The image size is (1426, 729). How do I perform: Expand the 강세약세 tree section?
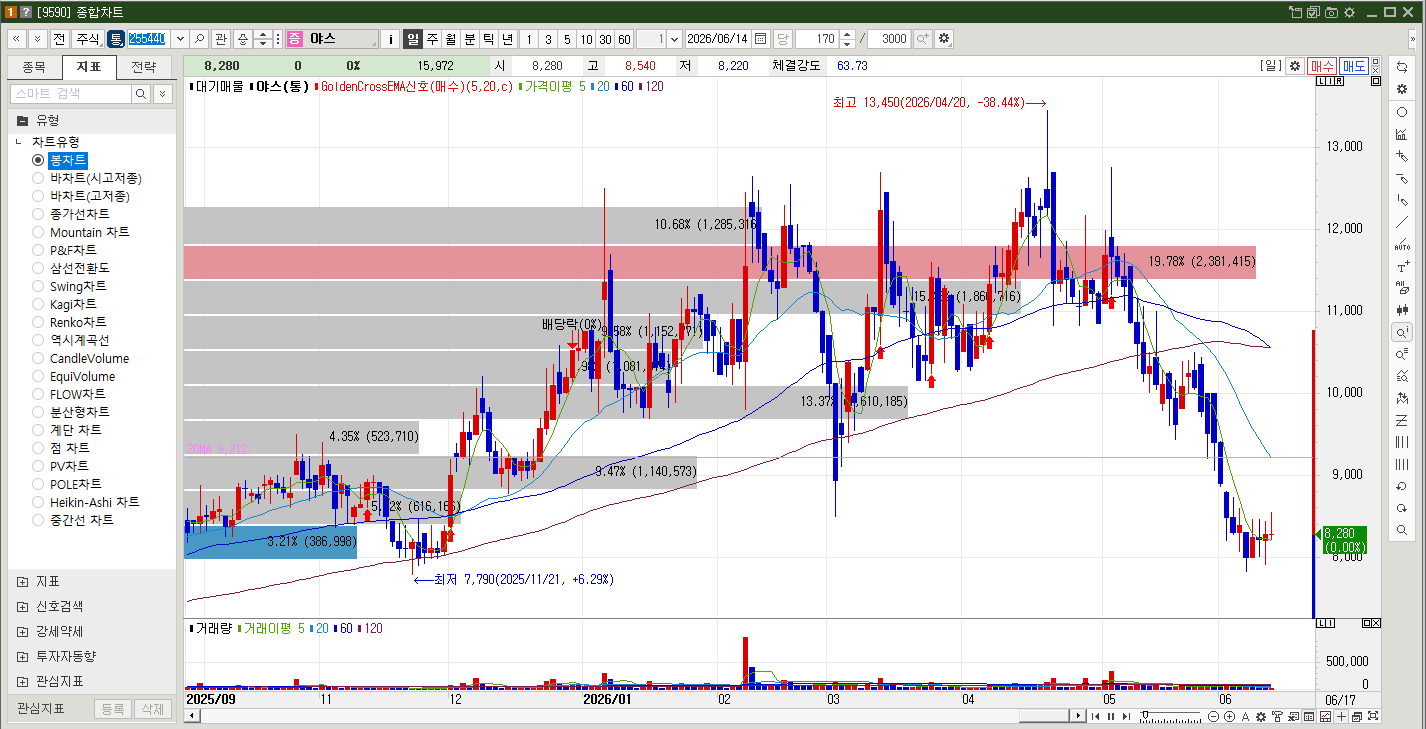pos(22,631)
